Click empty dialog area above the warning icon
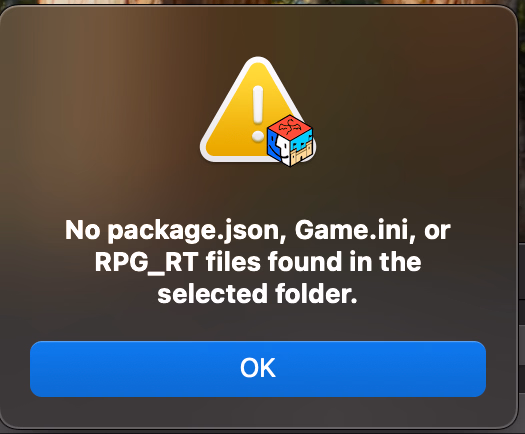This screenshot has height=434, width=525. pyautogui.click(x=258, y=30)
